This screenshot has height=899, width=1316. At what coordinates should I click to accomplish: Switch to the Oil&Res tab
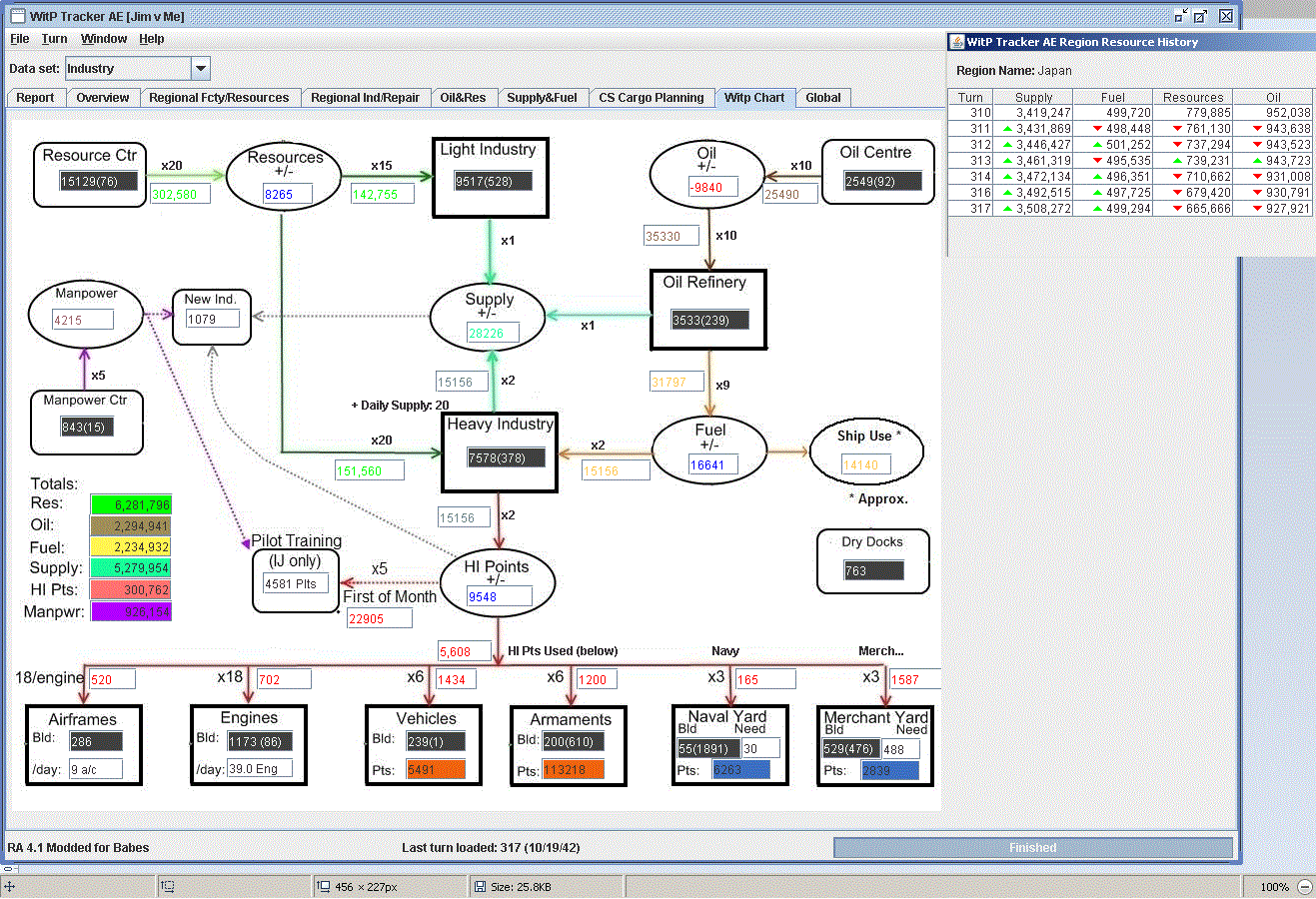[x=463, y=98]
